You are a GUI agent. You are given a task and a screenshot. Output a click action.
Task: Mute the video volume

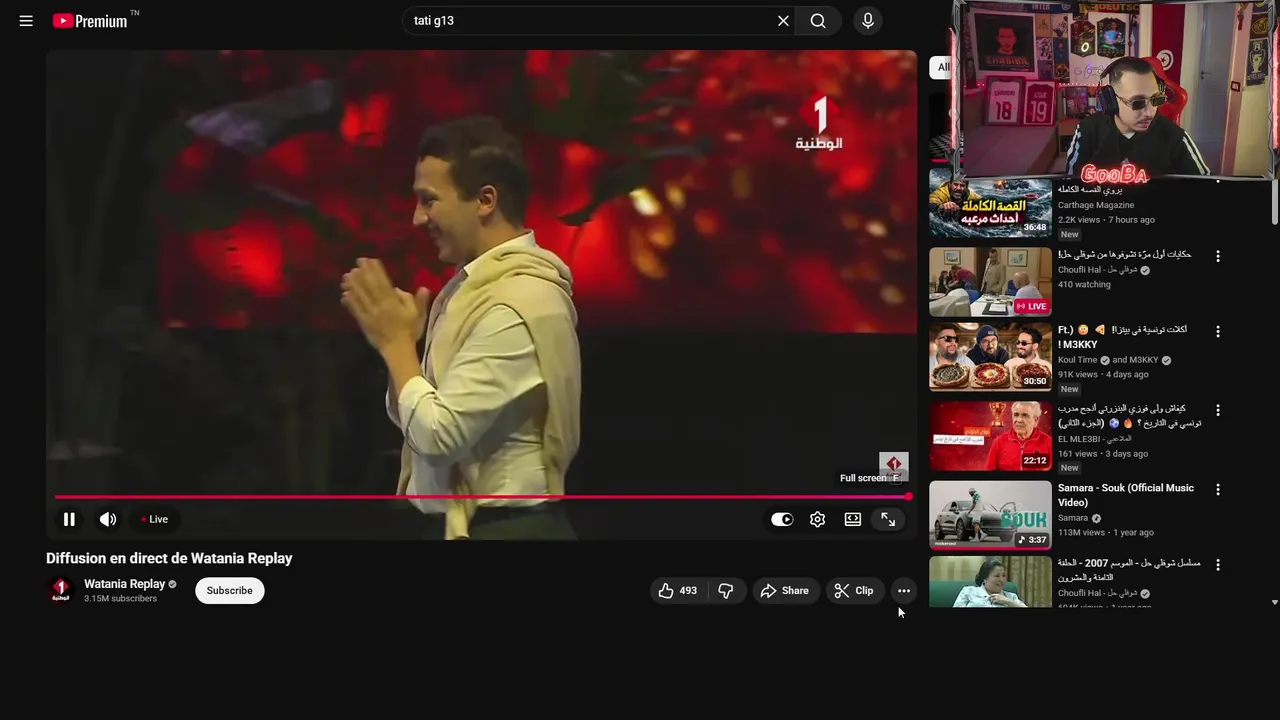pos(108,519)
